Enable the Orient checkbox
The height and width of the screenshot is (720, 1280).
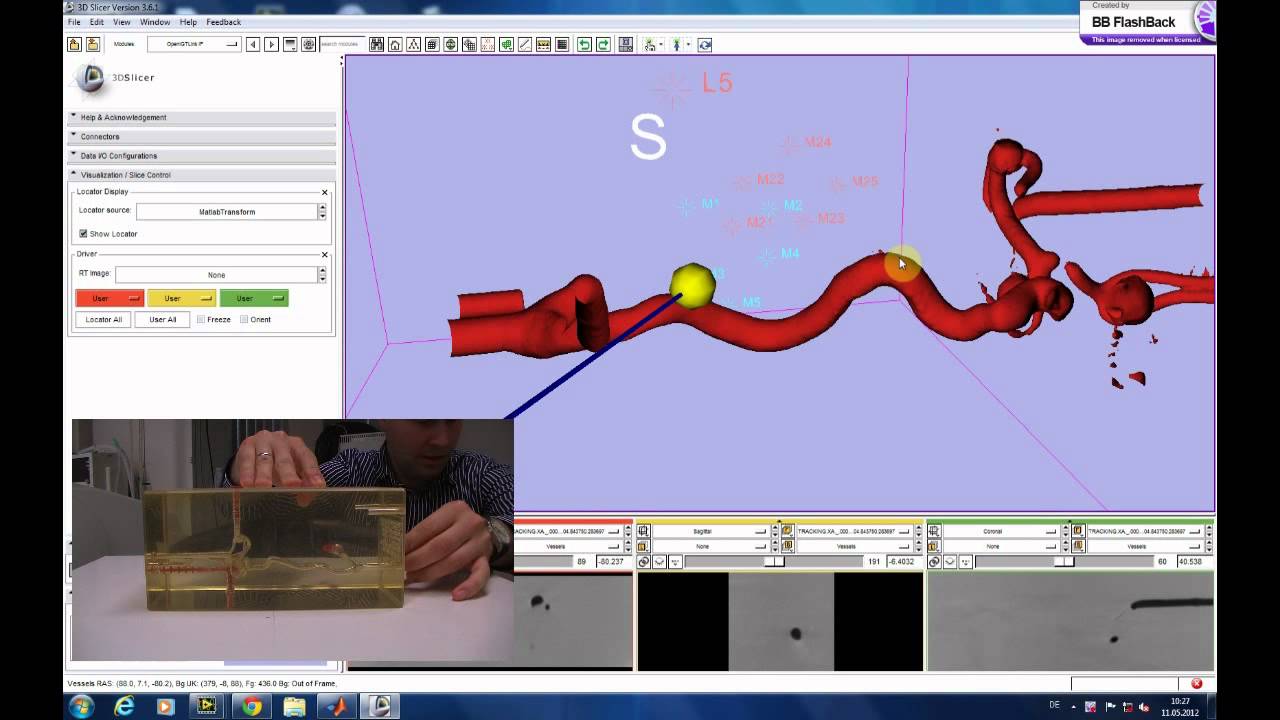click(x=244, y=320)
